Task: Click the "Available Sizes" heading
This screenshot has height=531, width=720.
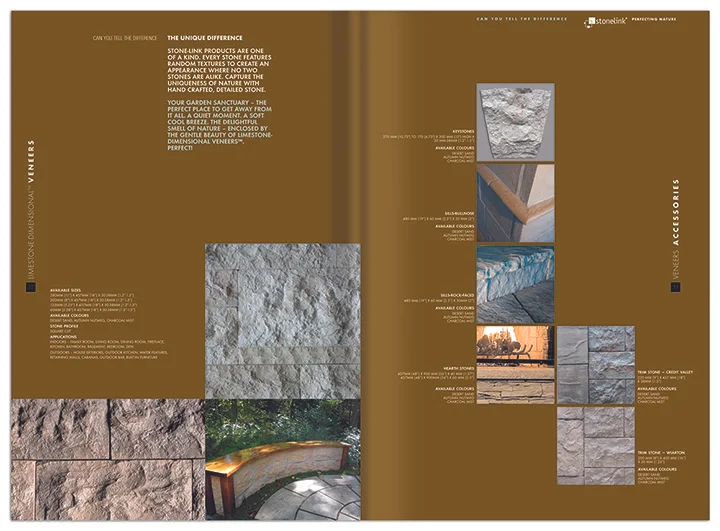Action: click(x=65, y=290)
